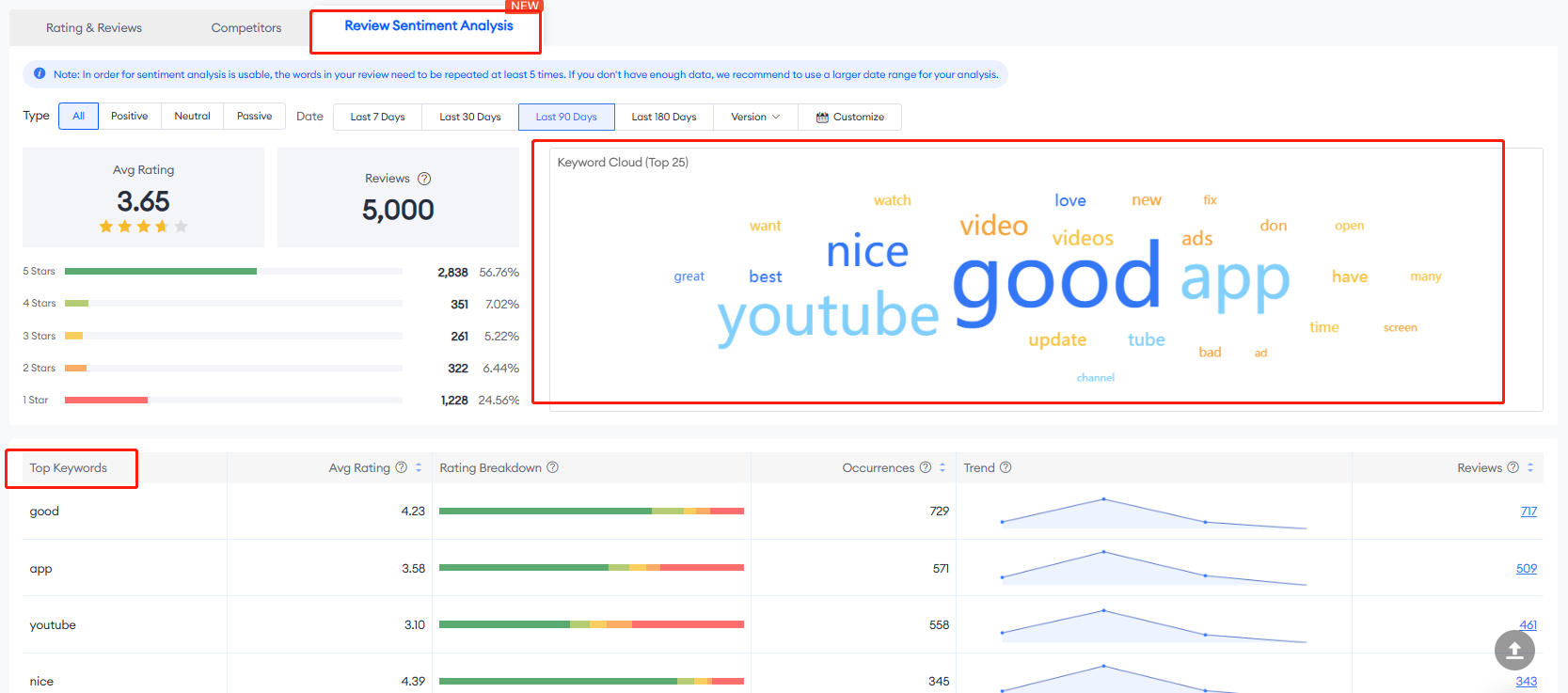Click the 729 occurrences value for good

click(940, 512)
